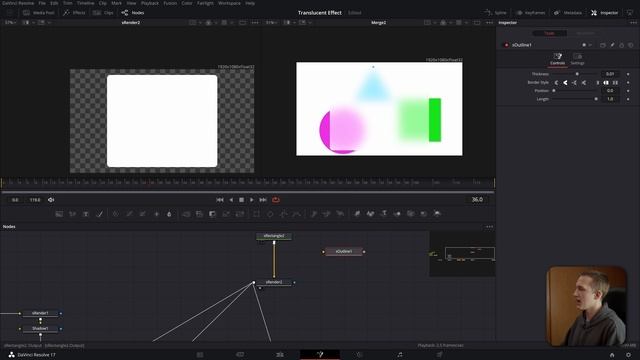This screenshot has width=640, height=360.
Task: Toggle the Media Pool panel button
Action: coord(39,13)
